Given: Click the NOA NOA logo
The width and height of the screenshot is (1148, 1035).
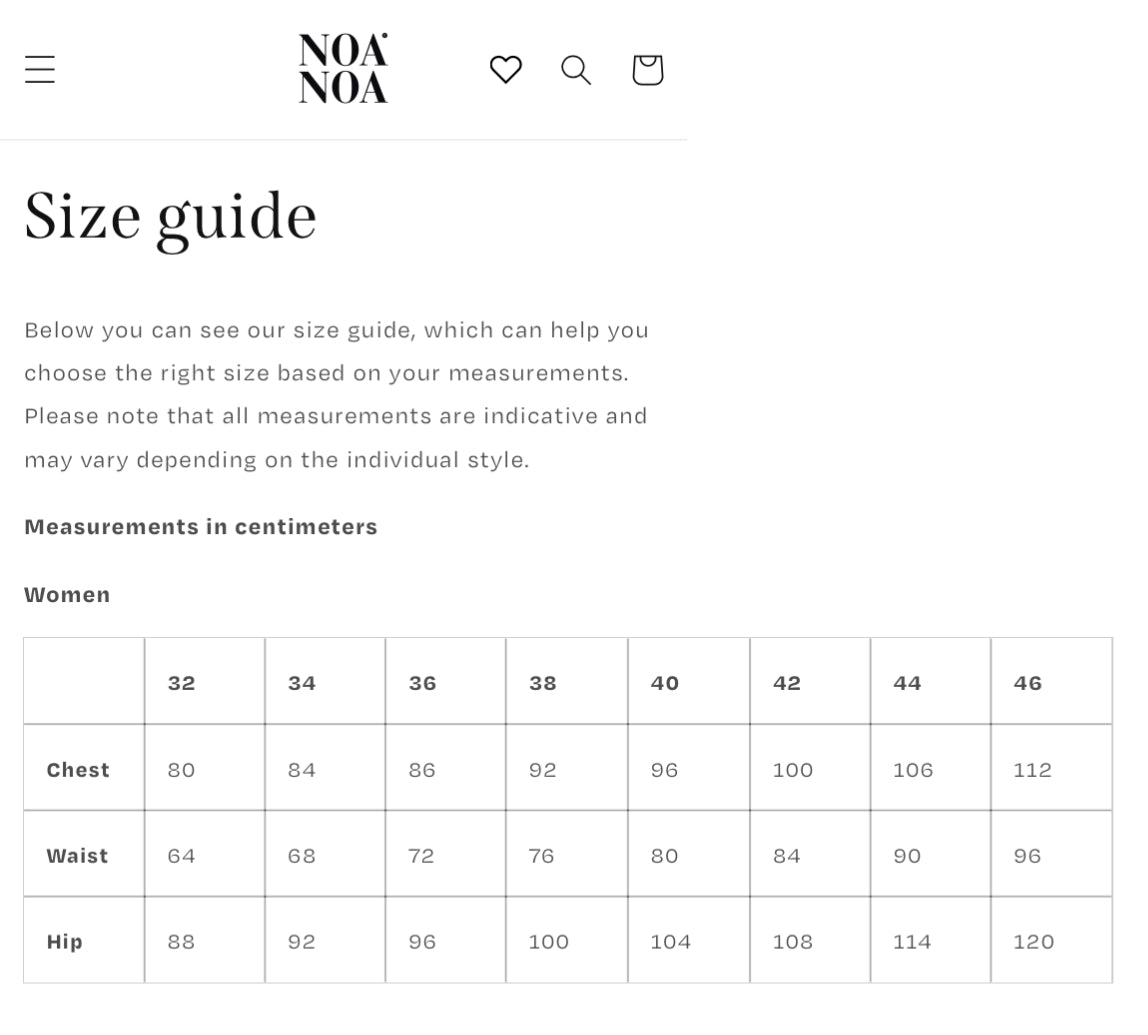Looking at the screenshot, I should (x=343, y=68).
